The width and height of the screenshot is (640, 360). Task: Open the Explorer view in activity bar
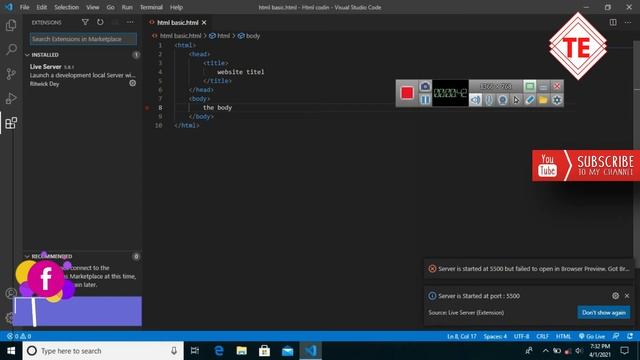coord(11,25)
